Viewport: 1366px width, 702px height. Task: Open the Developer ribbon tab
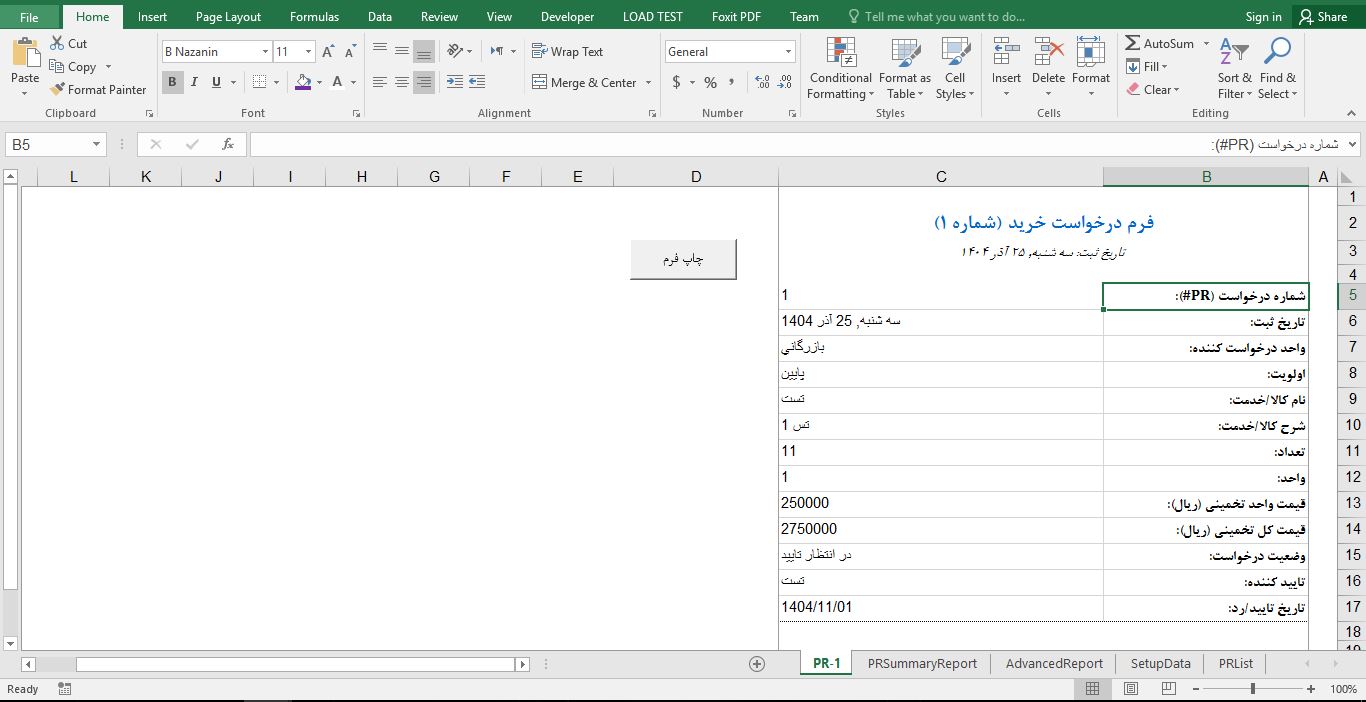(x=567, y=16)
